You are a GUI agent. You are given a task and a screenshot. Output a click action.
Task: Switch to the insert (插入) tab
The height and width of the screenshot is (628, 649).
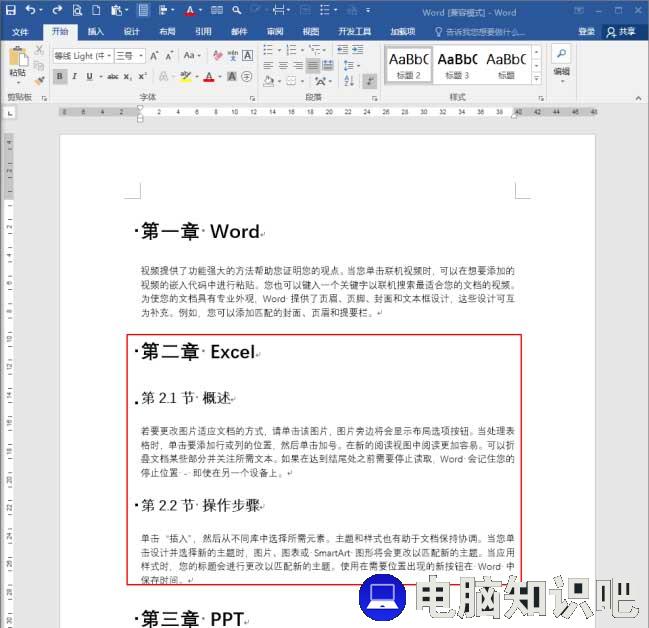[x=96, y=31]
